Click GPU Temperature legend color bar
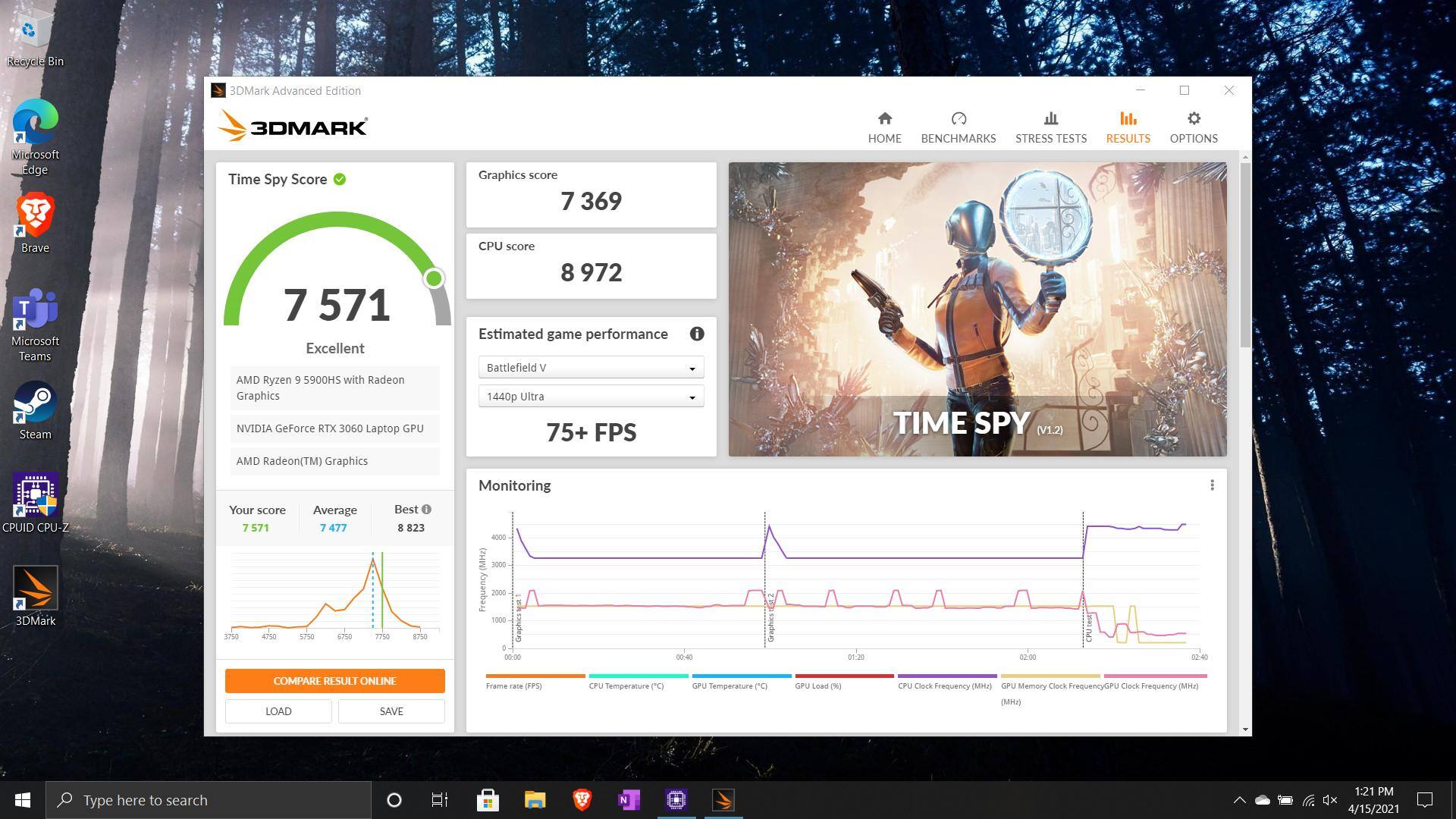The image size is (1456, 819). [741, 676]
